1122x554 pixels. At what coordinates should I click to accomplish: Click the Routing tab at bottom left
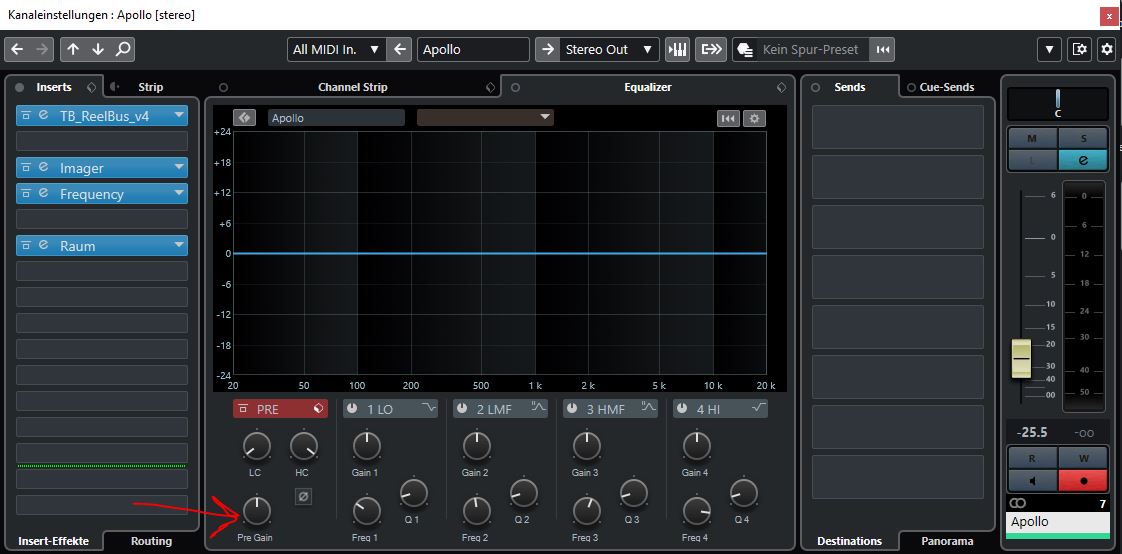point(151,541)
